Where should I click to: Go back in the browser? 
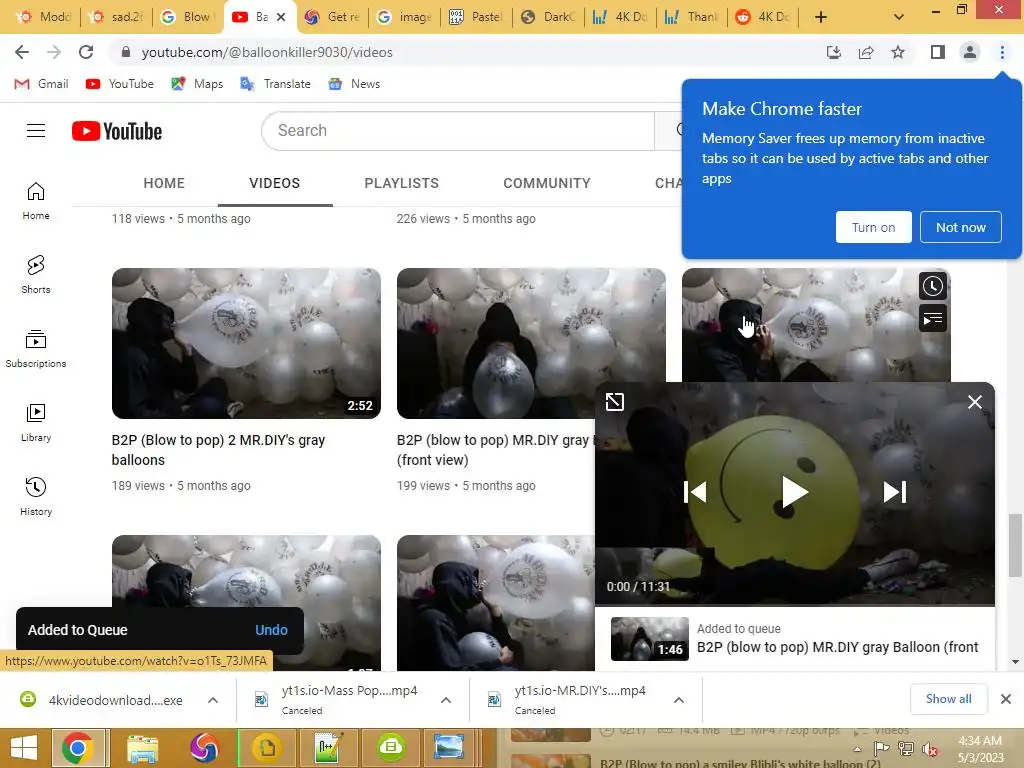tap(22, 52)
